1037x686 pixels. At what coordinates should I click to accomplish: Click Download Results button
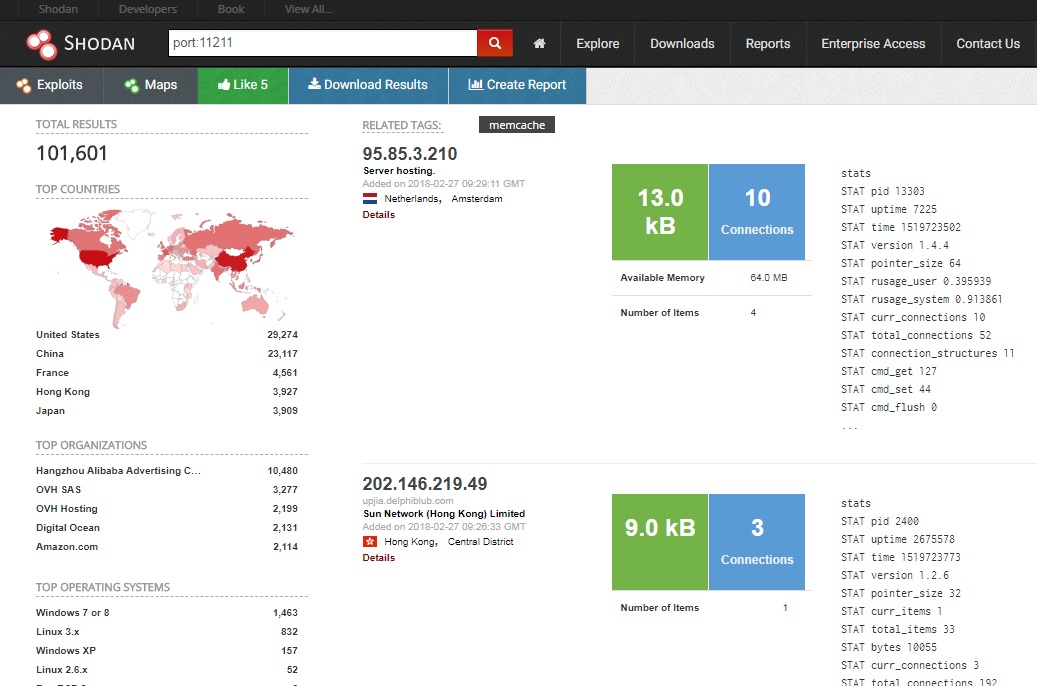[x=367, y=85]
